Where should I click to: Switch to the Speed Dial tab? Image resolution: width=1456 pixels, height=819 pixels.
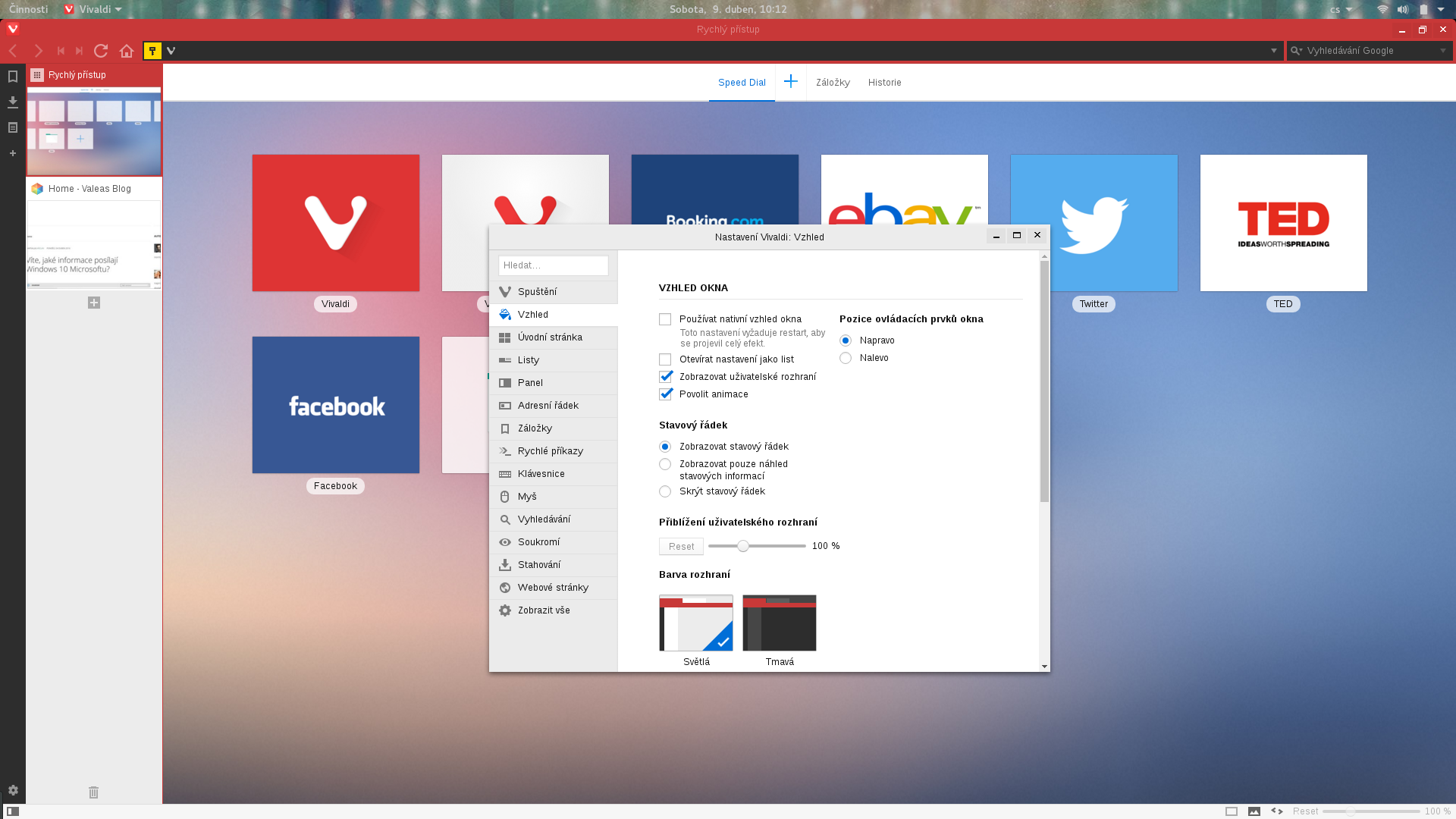(742, 83)
